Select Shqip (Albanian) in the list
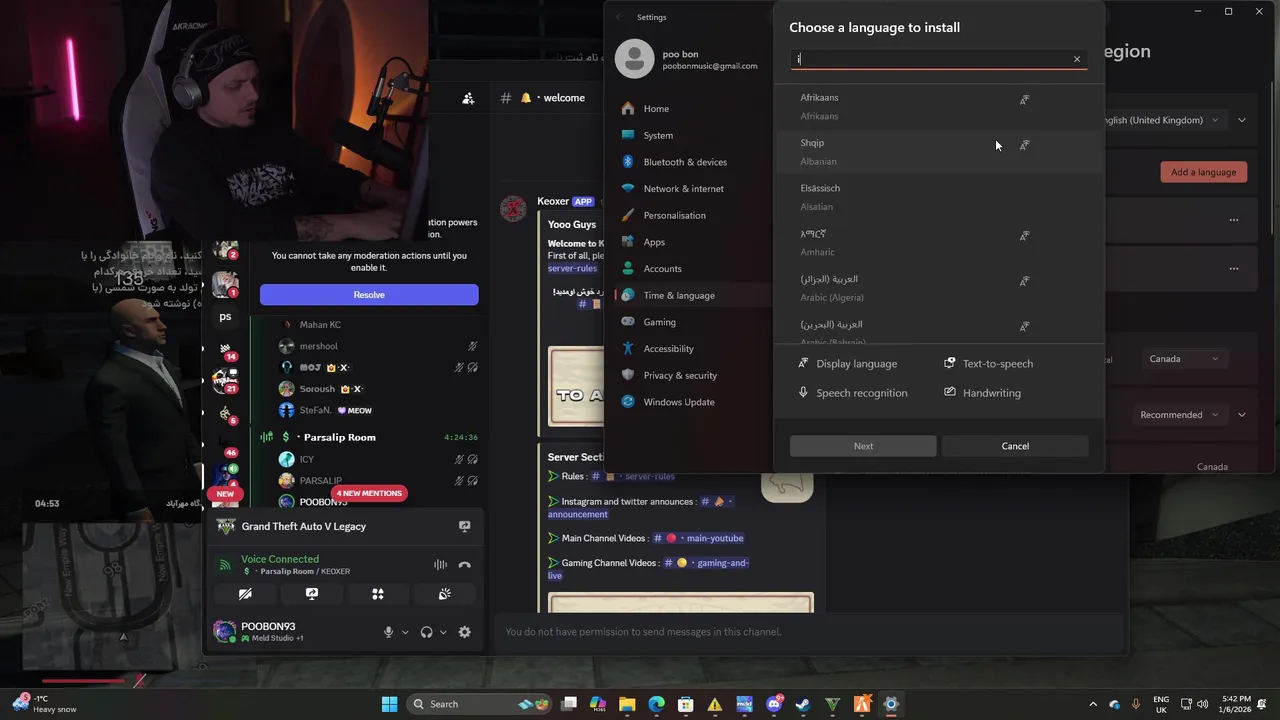 [938, 152]
